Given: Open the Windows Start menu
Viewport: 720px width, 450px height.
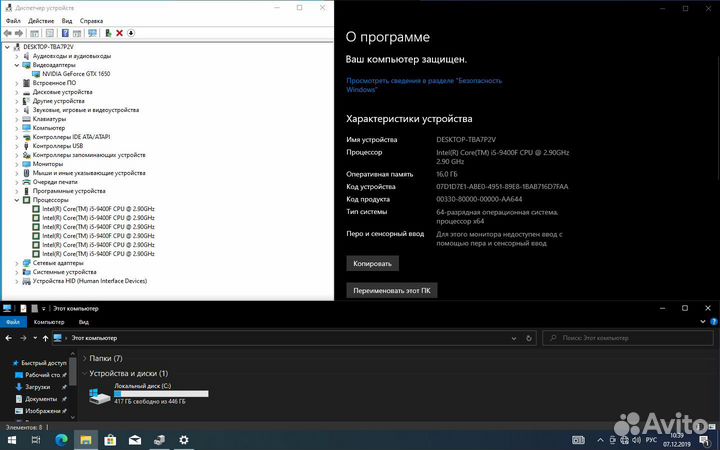Looking at the screenshot, I should [x=12, y=440].
